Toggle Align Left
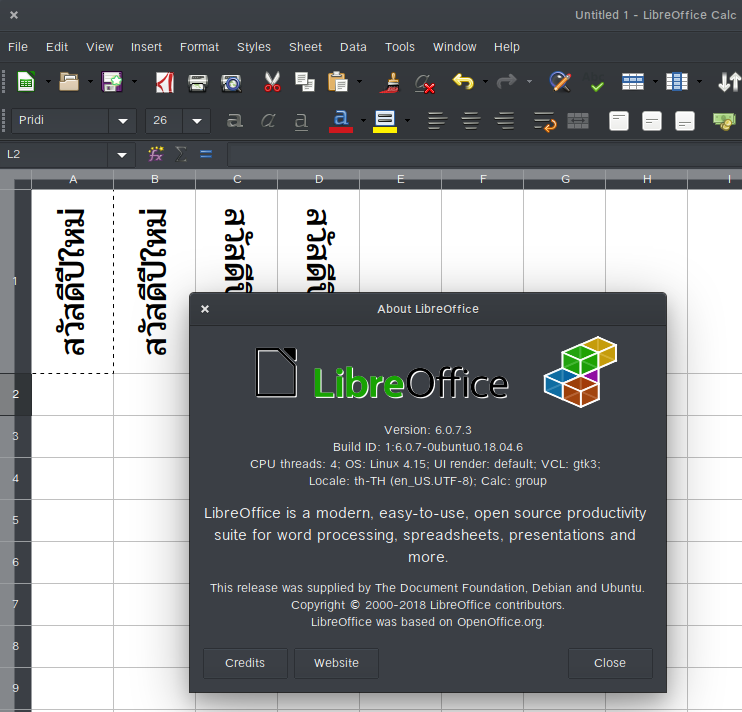This screenshot has height=712, width=742. pos(437,121)
